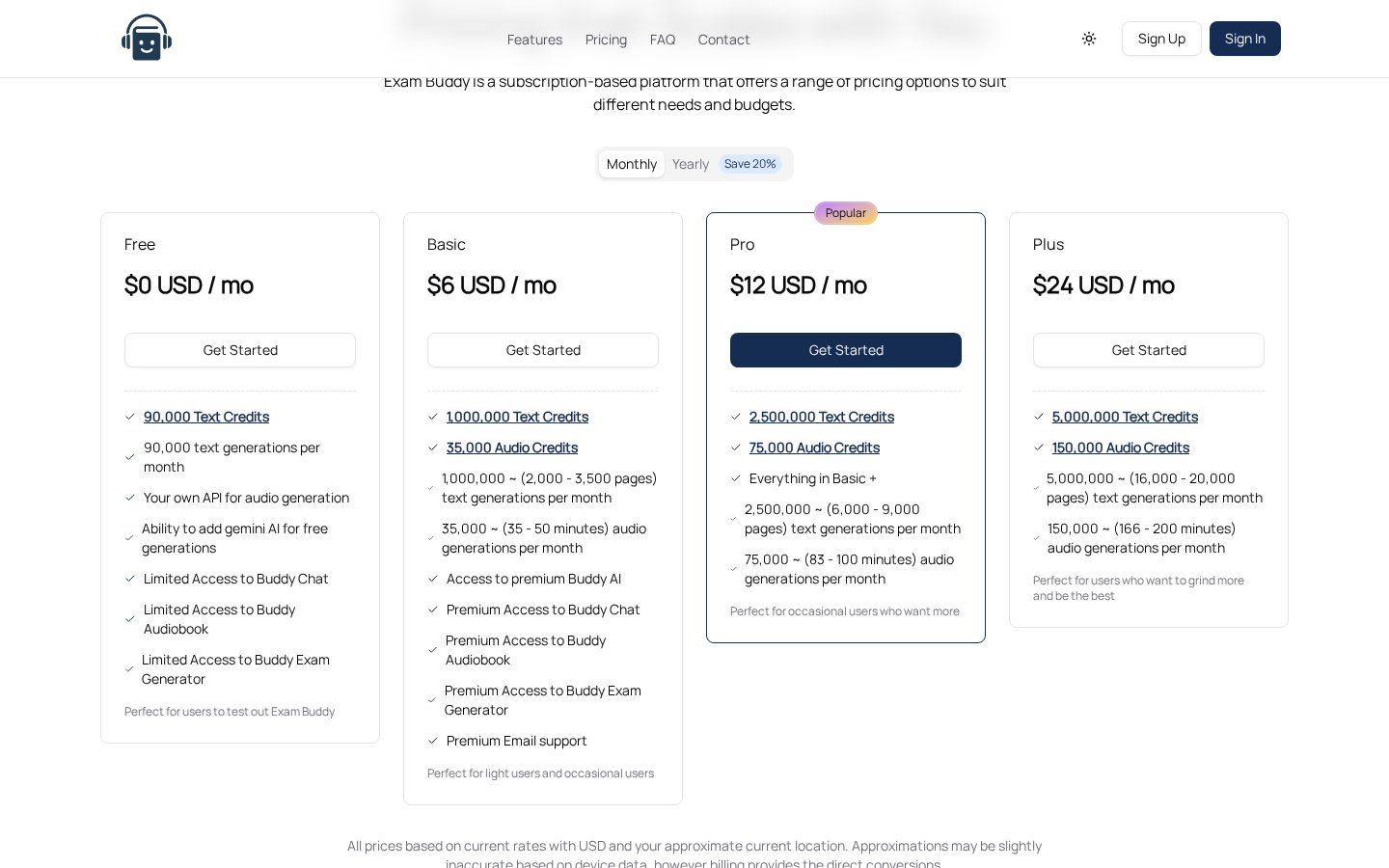Open the 5,000,000 Text Credits link
1389x868 pixels.
pos(1125,417)
